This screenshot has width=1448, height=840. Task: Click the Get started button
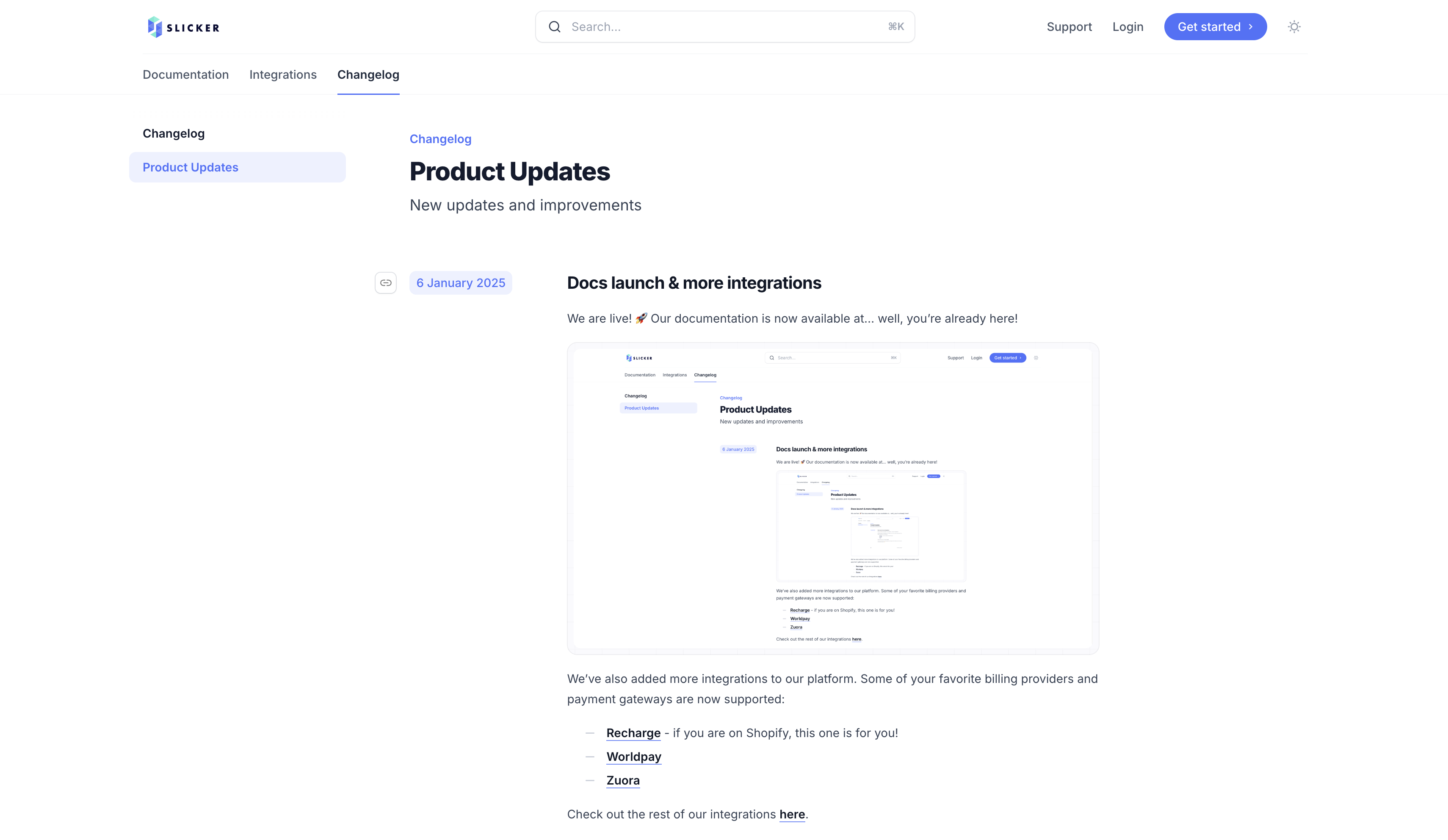click(x=1215, y=26)
